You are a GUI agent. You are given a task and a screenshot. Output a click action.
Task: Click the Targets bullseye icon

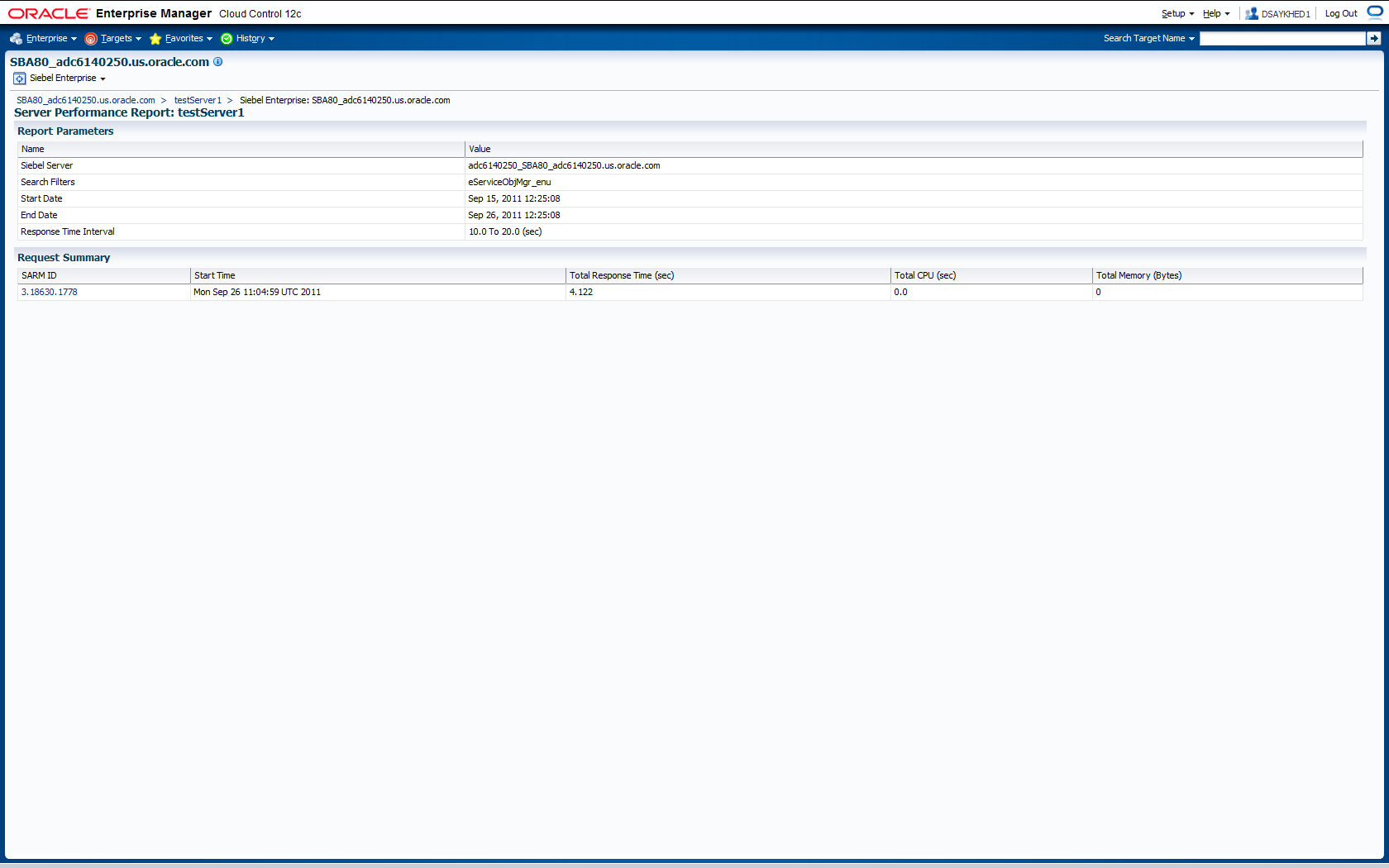point(91,39)
